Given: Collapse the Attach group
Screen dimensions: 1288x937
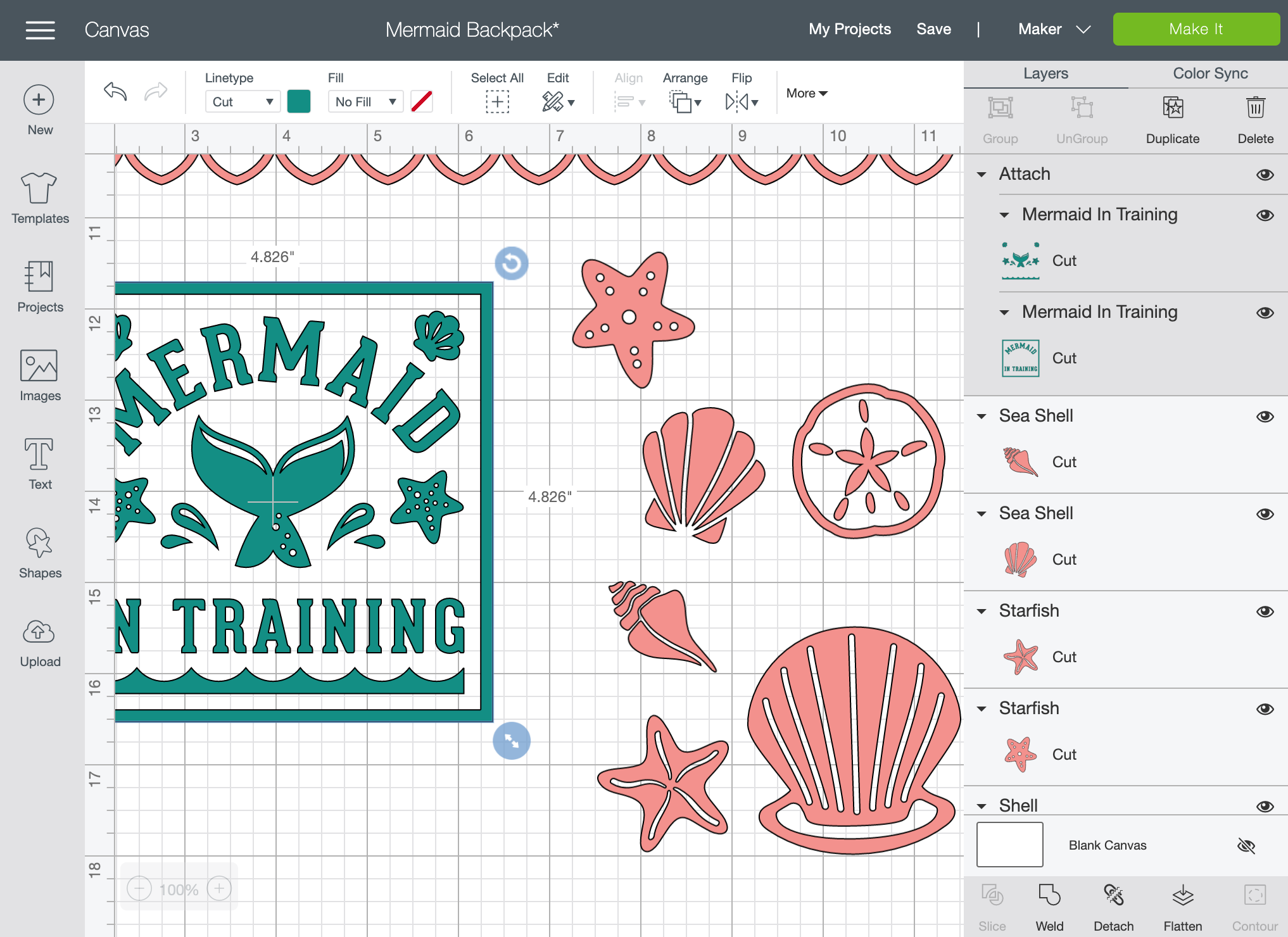Looking at the screenshot, I should click(982, 175).
